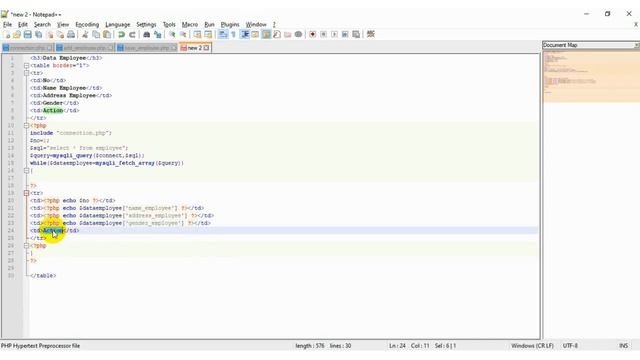640x360 pixels.
Task: Toggle Show All Characters pilcrow icon
Action: coord(233,35)
